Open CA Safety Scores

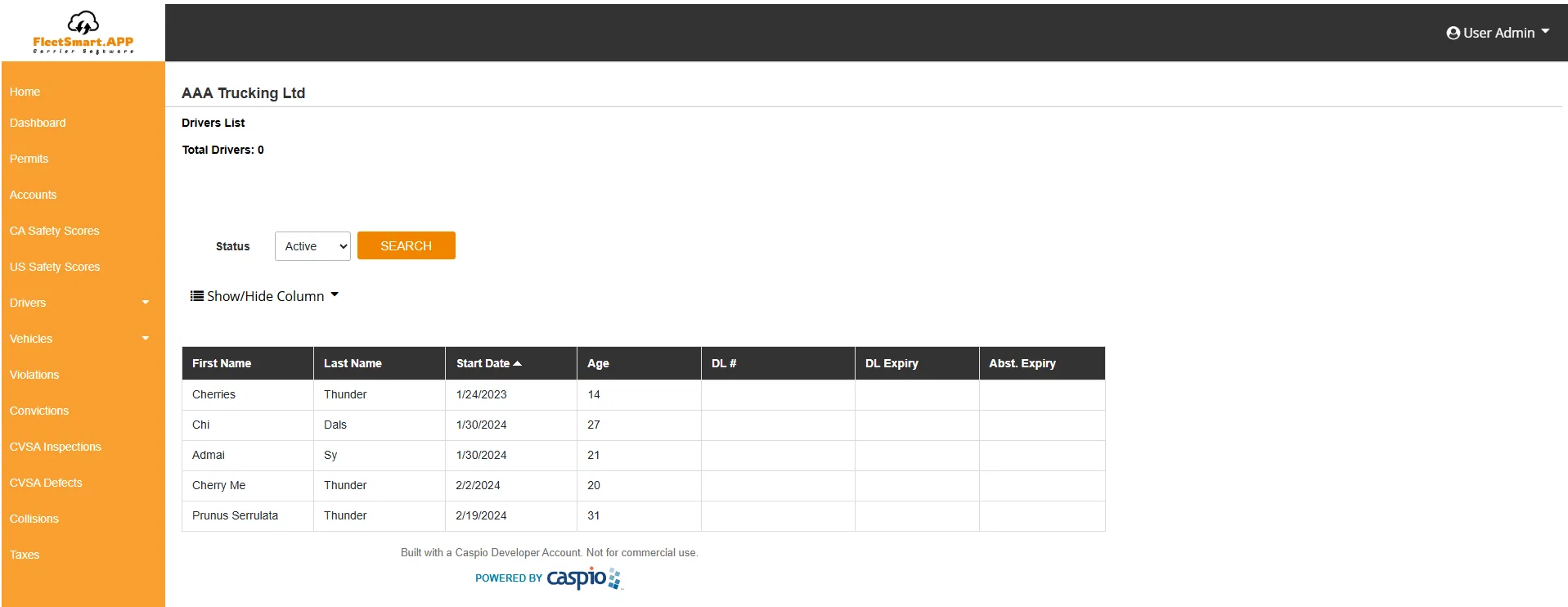[x=54, y=231]
